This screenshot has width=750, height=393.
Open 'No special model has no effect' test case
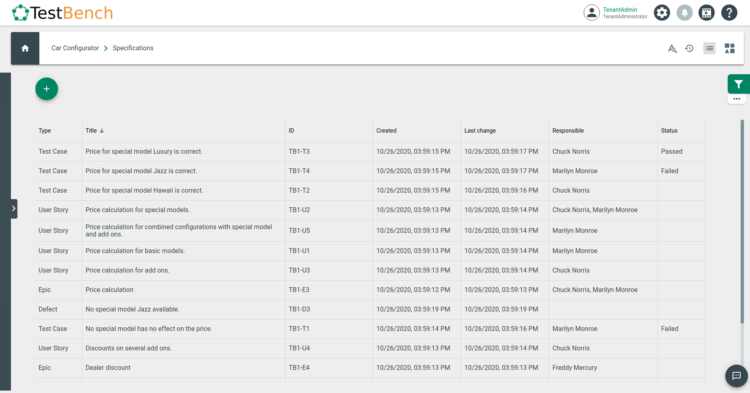148,329
